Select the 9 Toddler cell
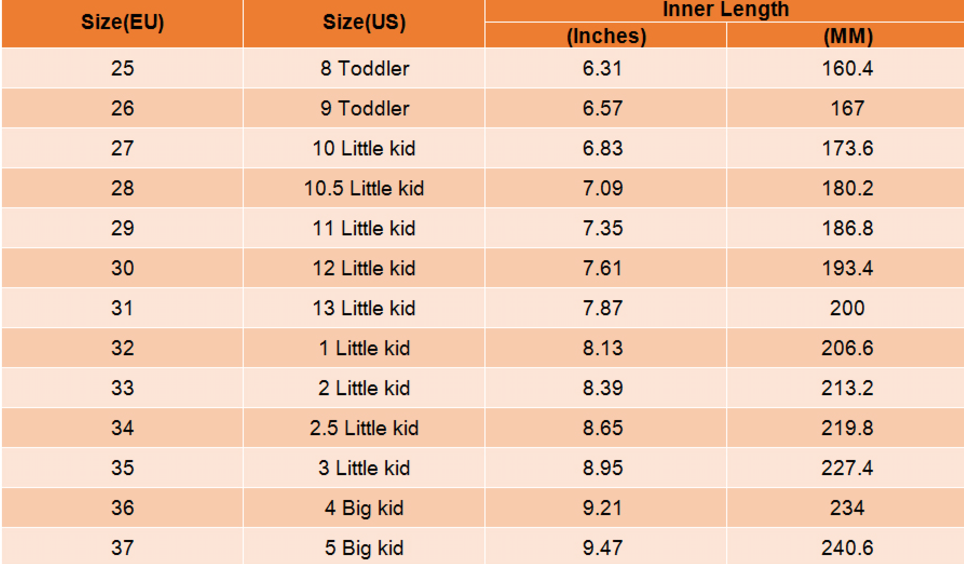The height and width of the screenshot is (564, 964). [x=364, y=108]
